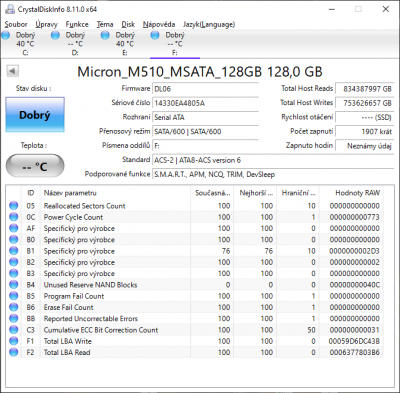Viewport: 400px width, 393px height.
Task: Select disk E: status icon
Action: [105, 35]
